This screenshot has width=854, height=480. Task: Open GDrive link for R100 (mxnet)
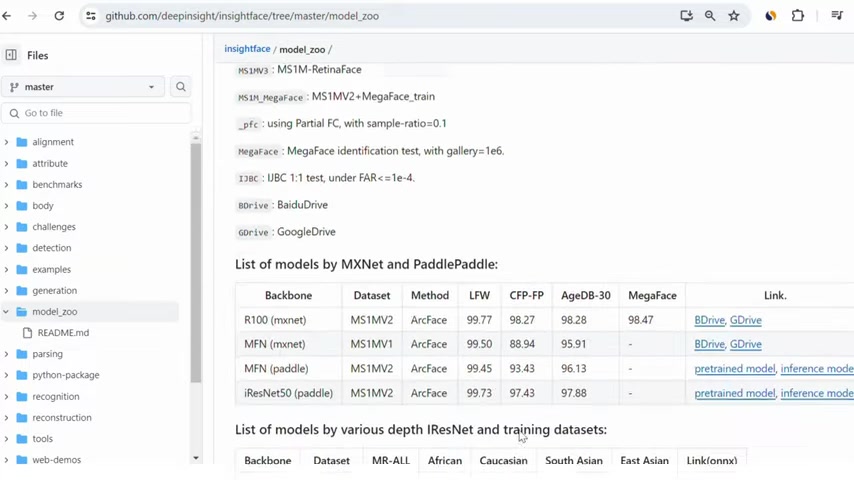click(746, 320)
